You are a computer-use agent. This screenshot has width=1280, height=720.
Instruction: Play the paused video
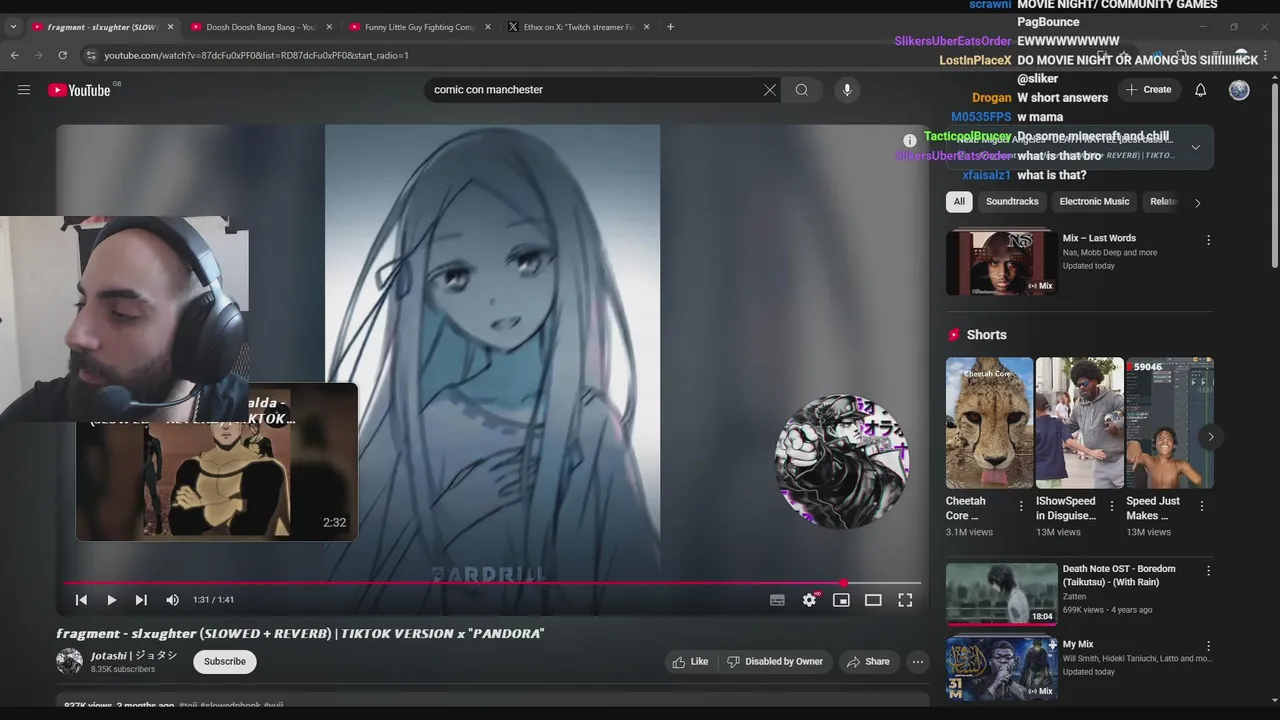click(111, 600)
